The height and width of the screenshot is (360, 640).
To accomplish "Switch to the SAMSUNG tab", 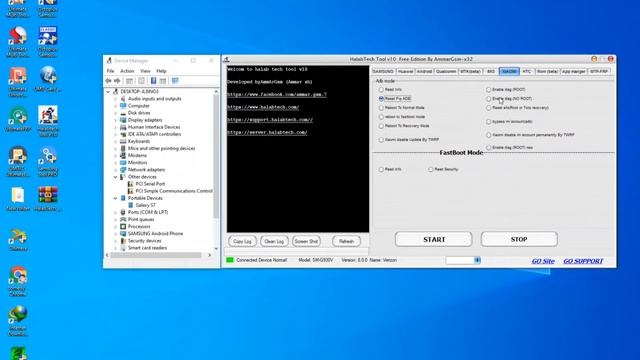I will [x=383, y=72].
